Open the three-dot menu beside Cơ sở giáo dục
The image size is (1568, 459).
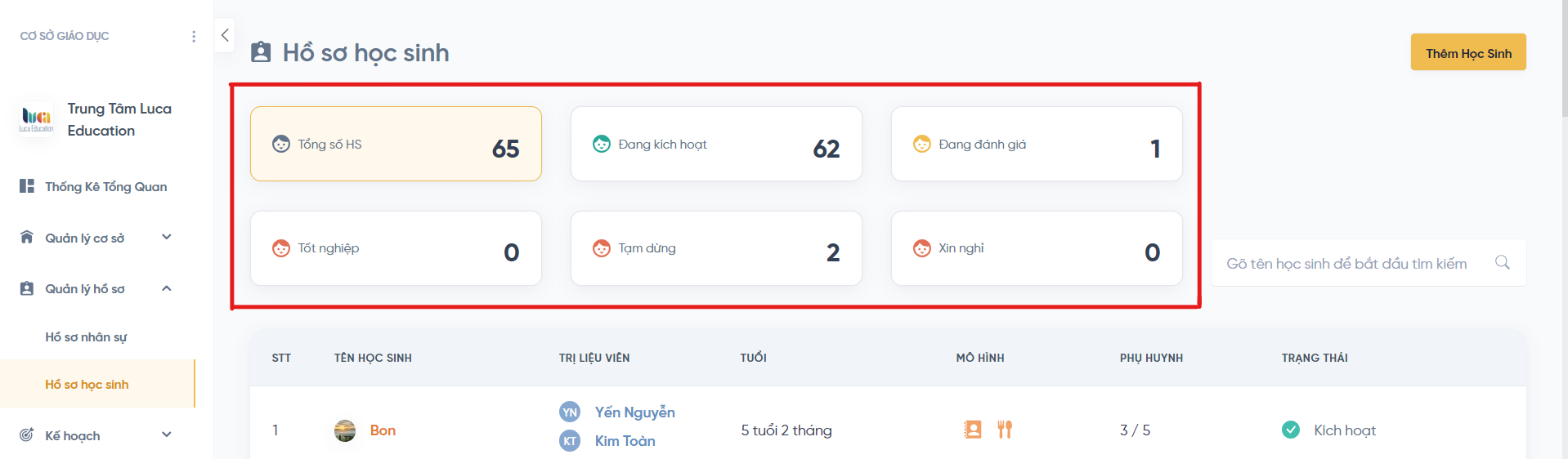(x=194, y=37)
